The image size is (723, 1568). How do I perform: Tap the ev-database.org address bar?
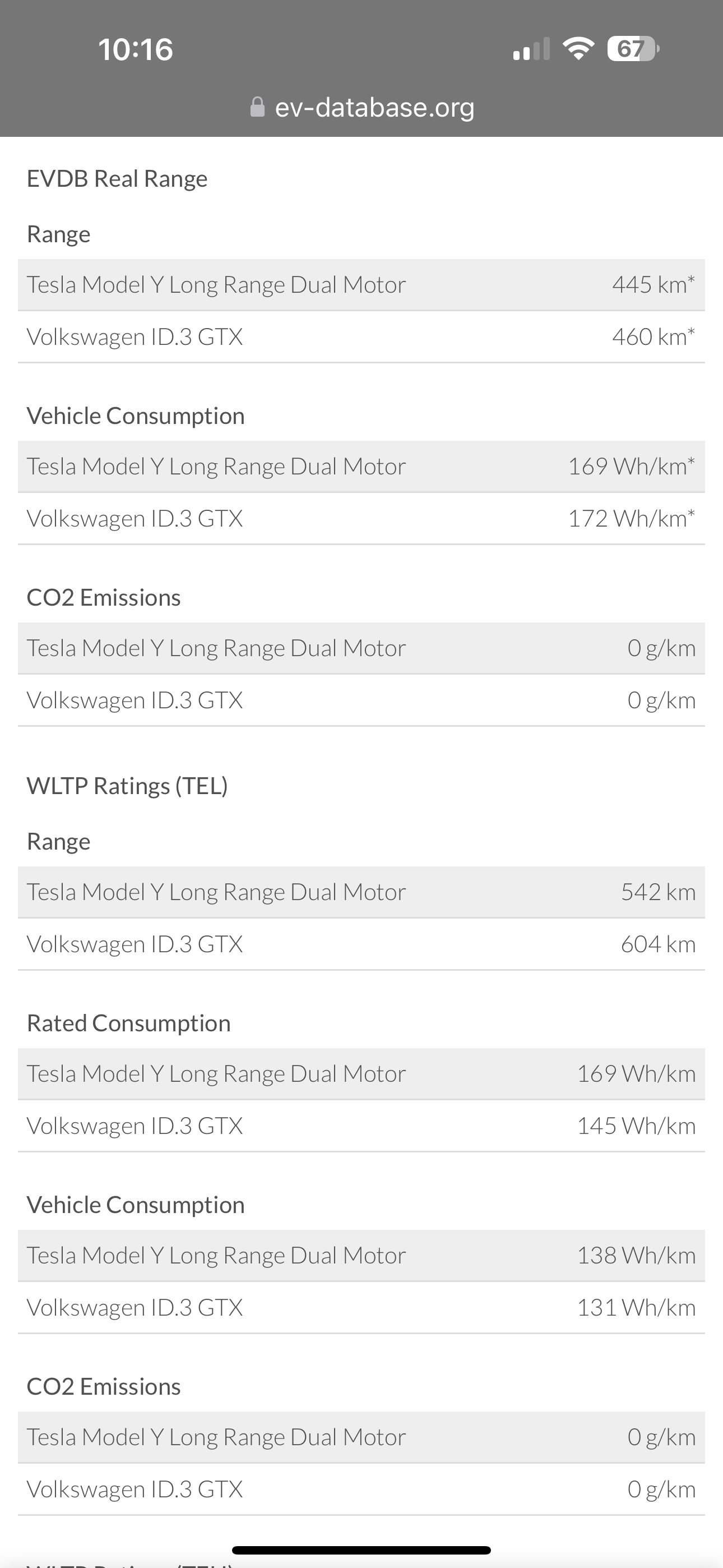point(374,107)
